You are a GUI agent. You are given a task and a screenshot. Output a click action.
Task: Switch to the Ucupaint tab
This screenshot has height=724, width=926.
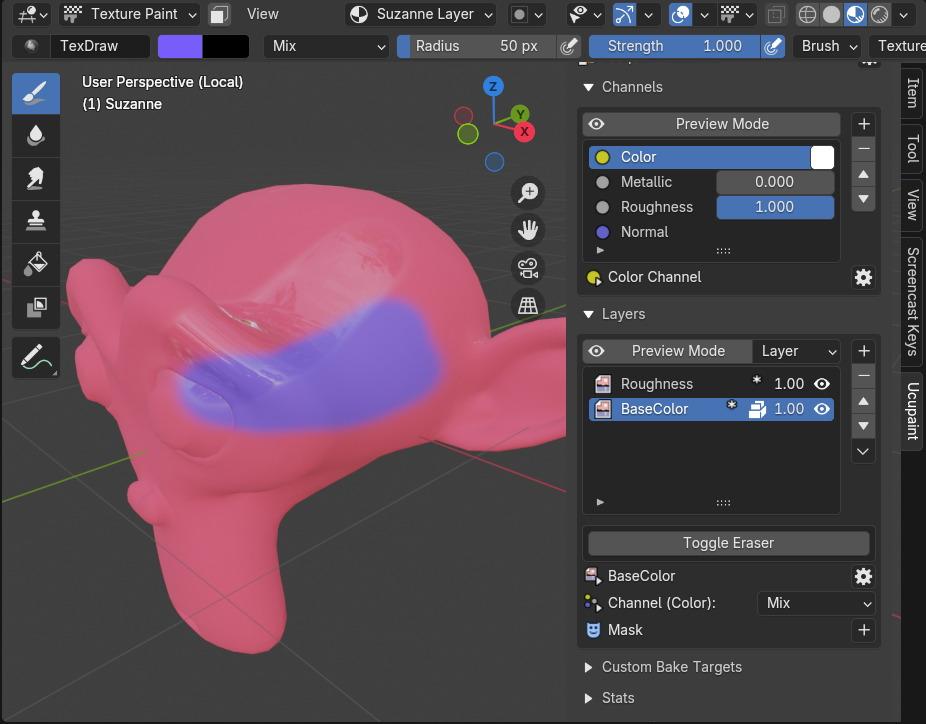(x=912, y=411)
